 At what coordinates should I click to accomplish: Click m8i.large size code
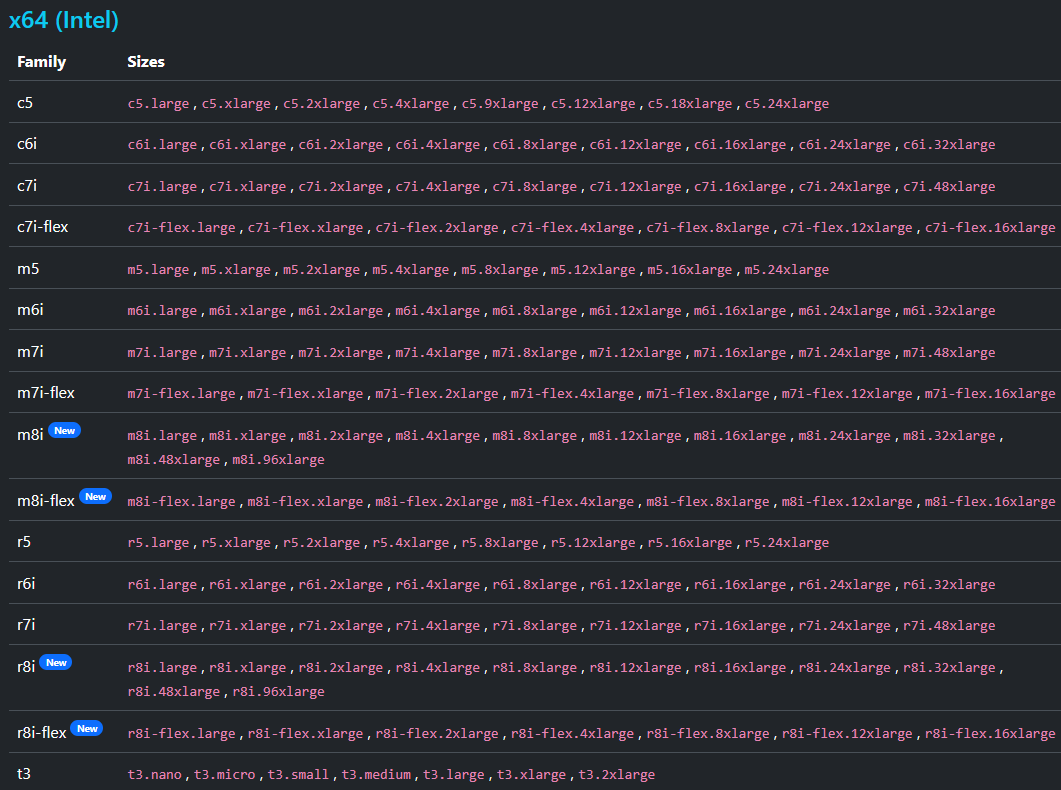(162, 436)
